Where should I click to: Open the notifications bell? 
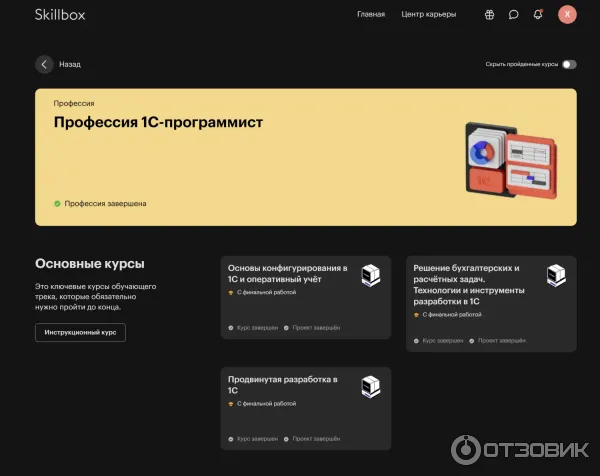pyautogui.click(x=539, y=15)
